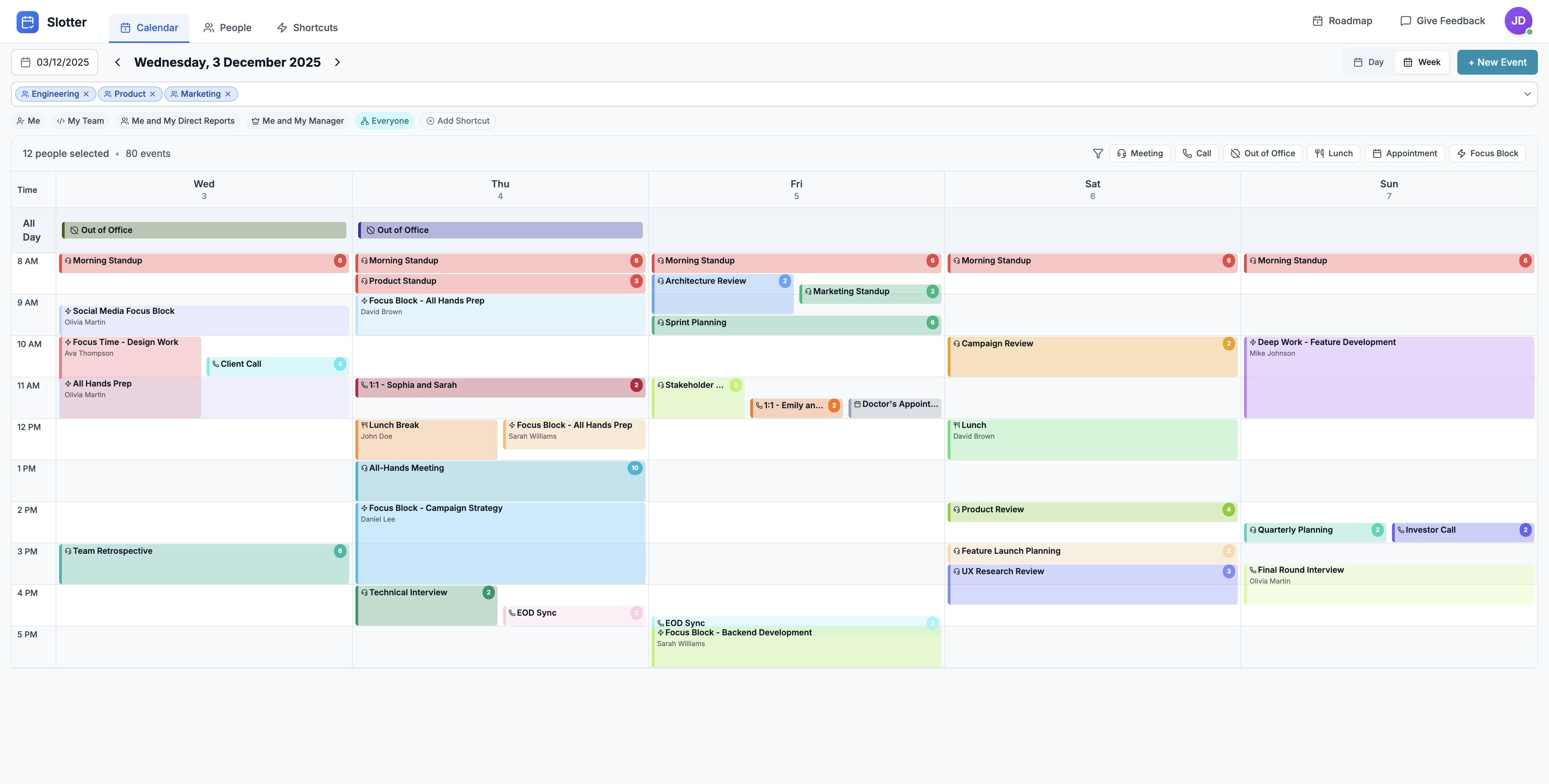Go to previous day arrow

click(x=118, y=63)
